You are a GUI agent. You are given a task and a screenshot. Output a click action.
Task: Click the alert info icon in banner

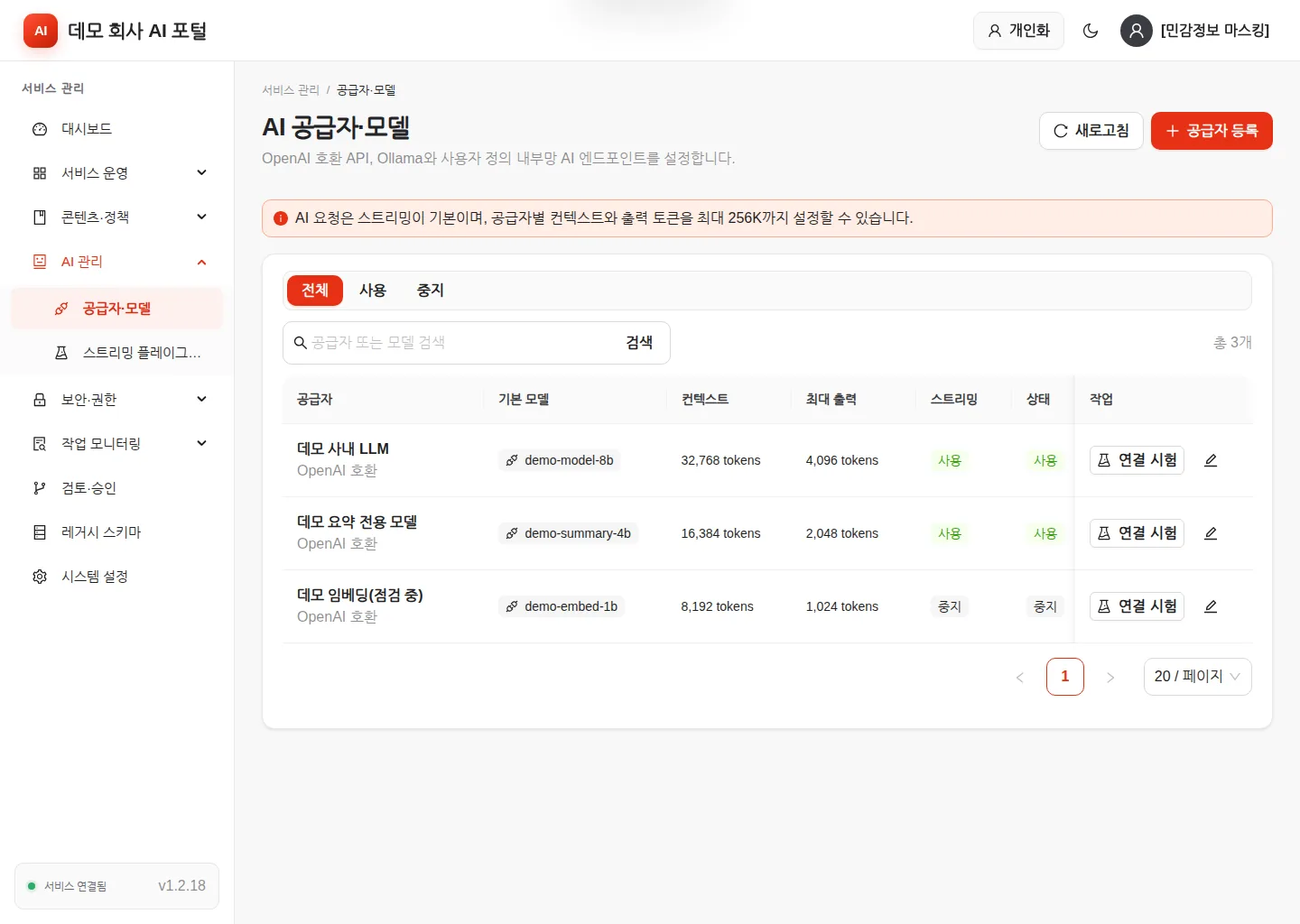(281, 218)
